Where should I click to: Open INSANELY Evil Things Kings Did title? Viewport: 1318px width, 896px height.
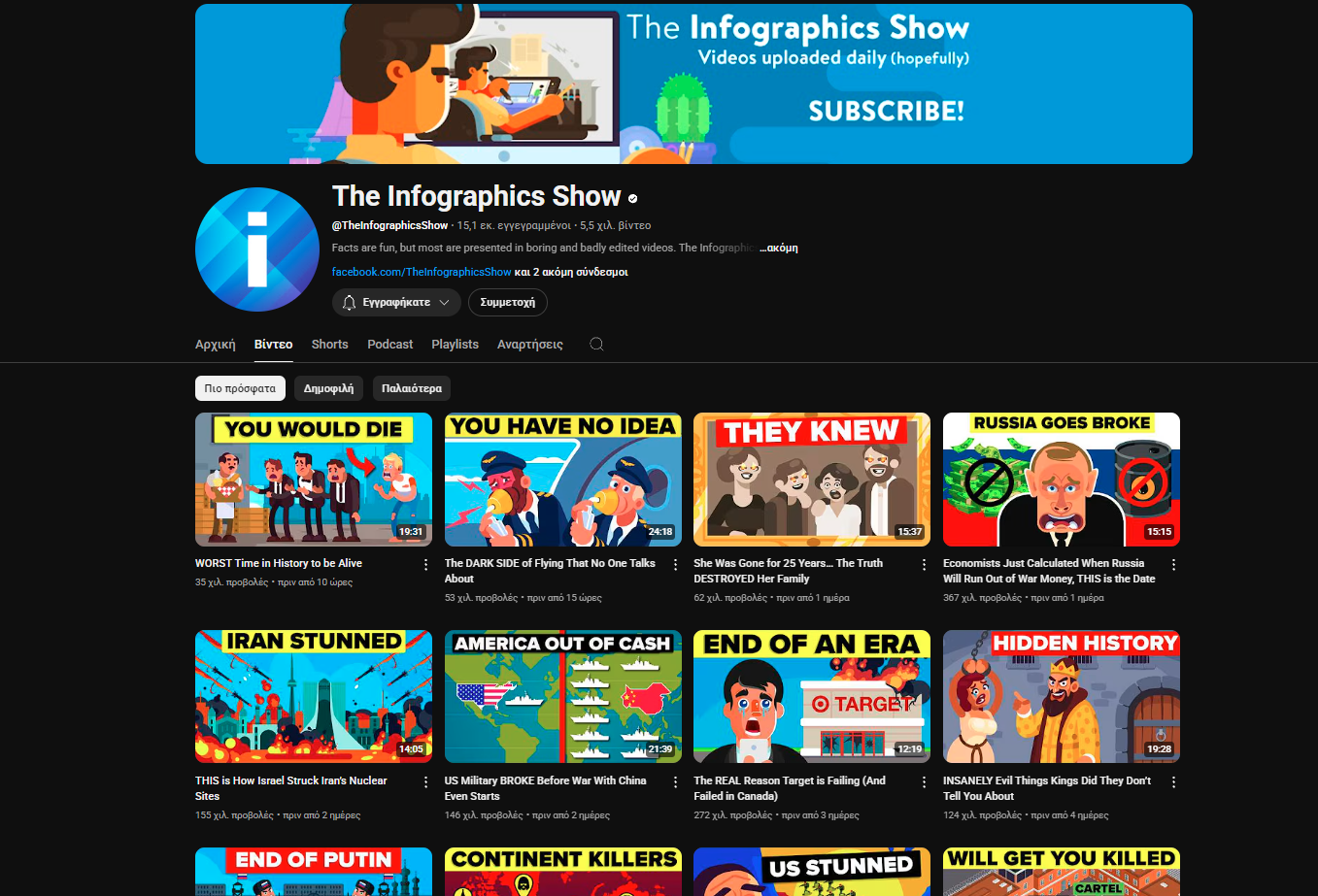1047,788
